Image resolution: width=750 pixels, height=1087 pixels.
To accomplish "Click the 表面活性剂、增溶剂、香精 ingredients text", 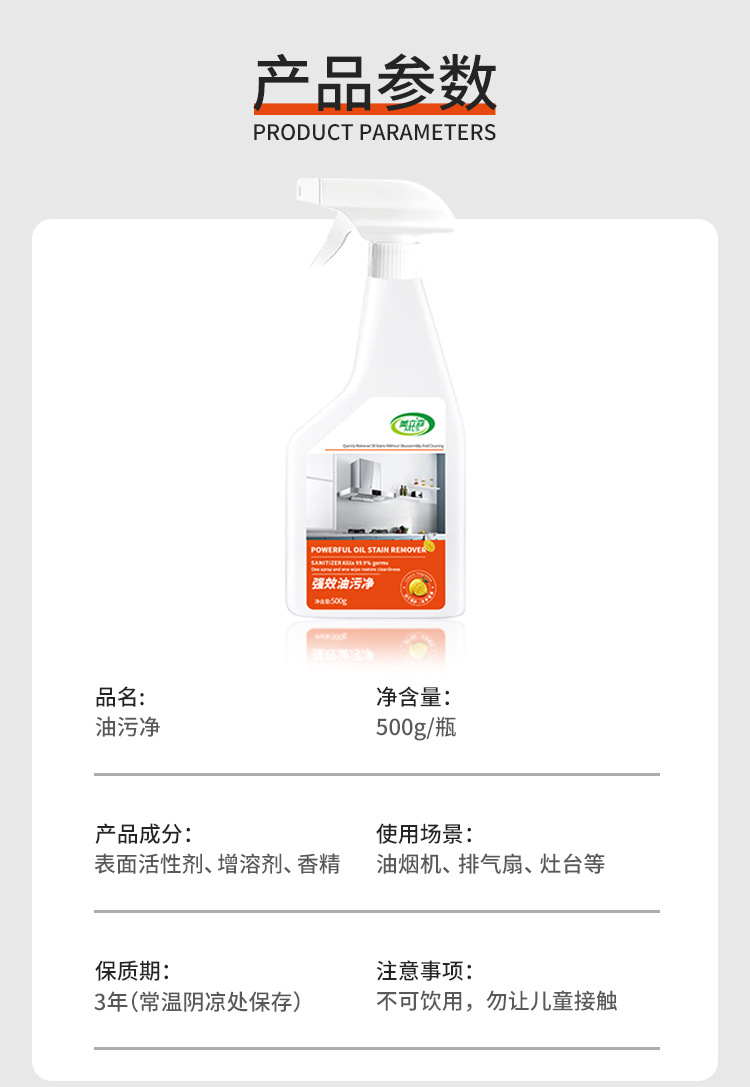I will coord(218,864).
